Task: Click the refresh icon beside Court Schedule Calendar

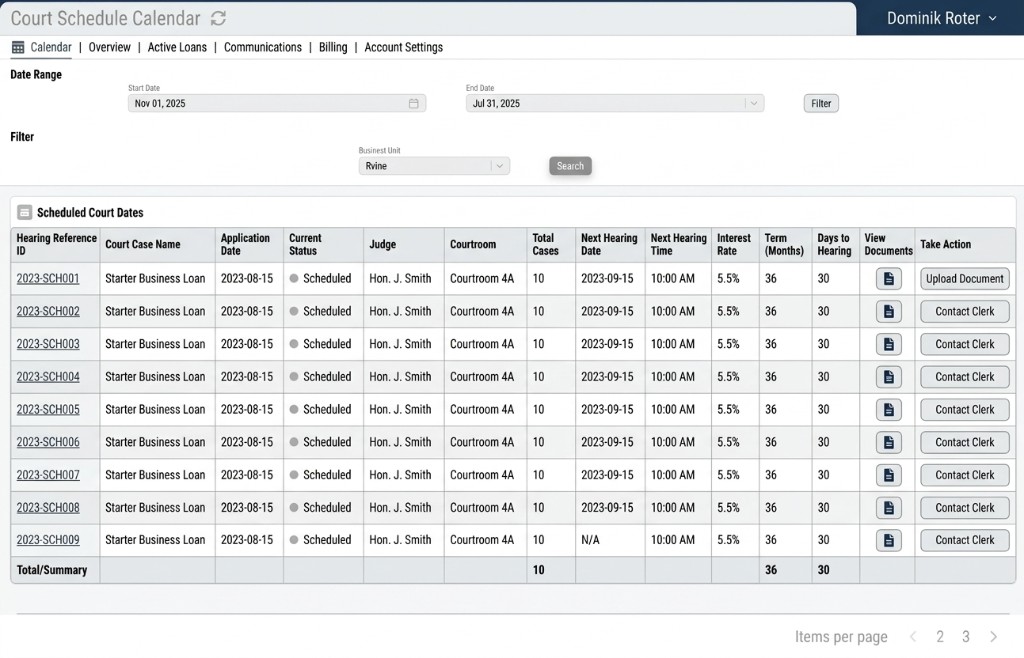Action: 218,18
